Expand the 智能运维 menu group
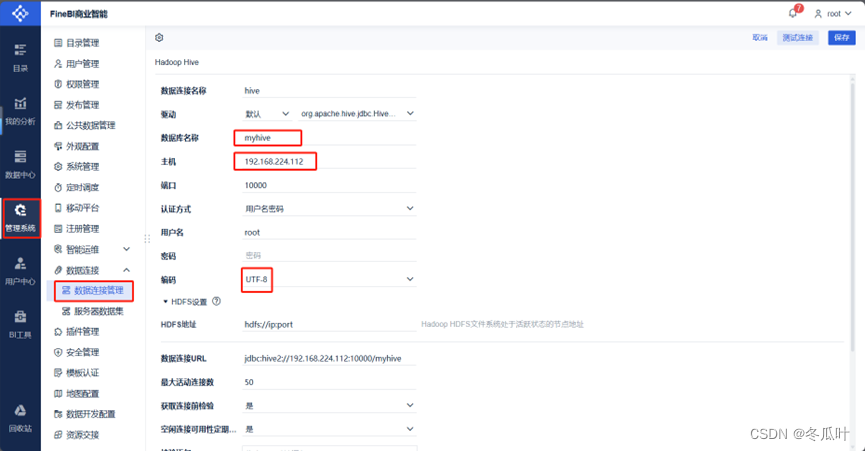Image resolution: width=865 pixels, height=451 pixels. tap(93, 249)
